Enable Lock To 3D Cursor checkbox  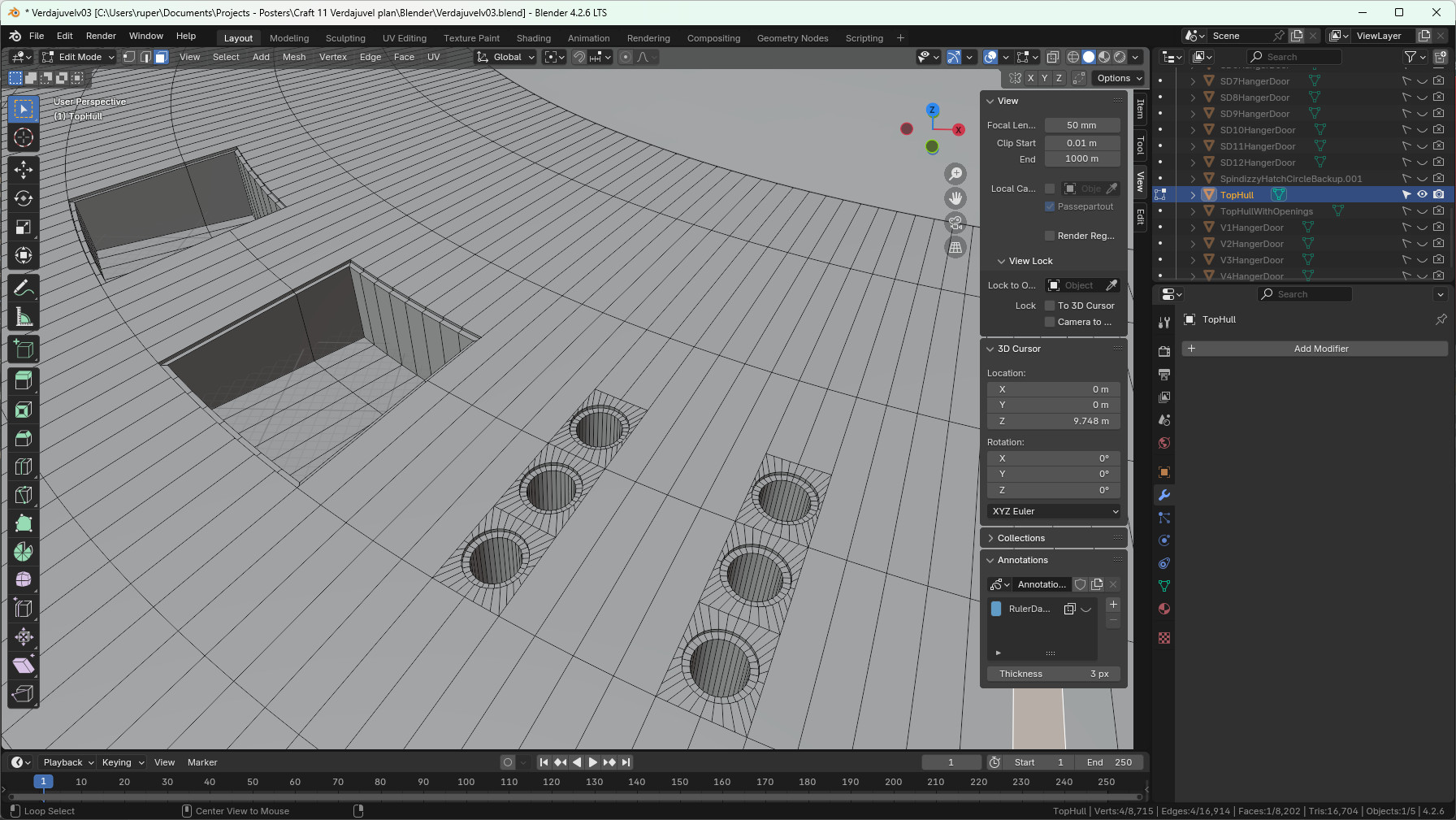pyautogui.click(x=1050, y=306)
